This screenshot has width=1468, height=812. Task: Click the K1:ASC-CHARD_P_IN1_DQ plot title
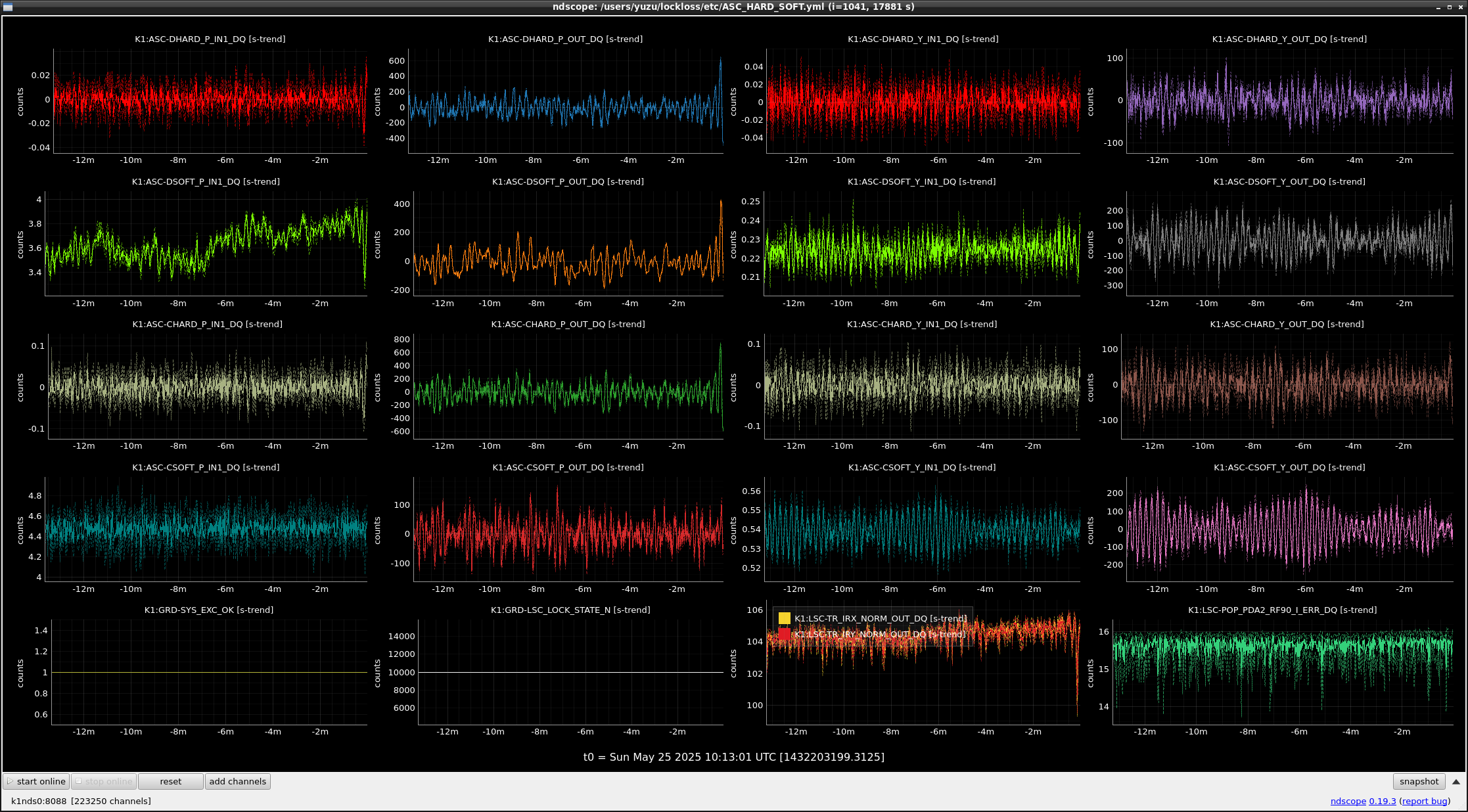point(207,325)
